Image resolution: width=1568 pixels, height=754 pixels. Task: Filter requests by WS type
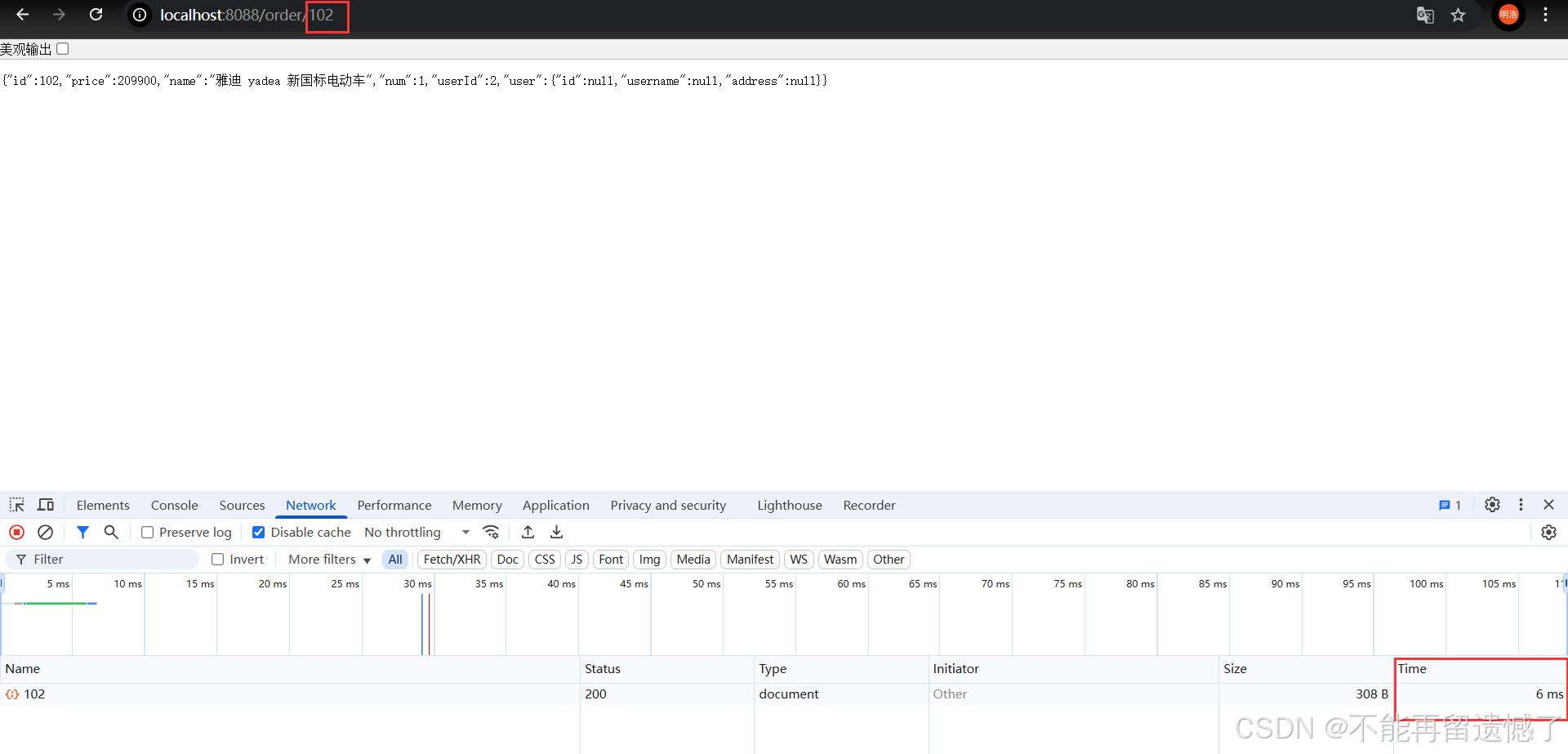(x=799, y=560)
